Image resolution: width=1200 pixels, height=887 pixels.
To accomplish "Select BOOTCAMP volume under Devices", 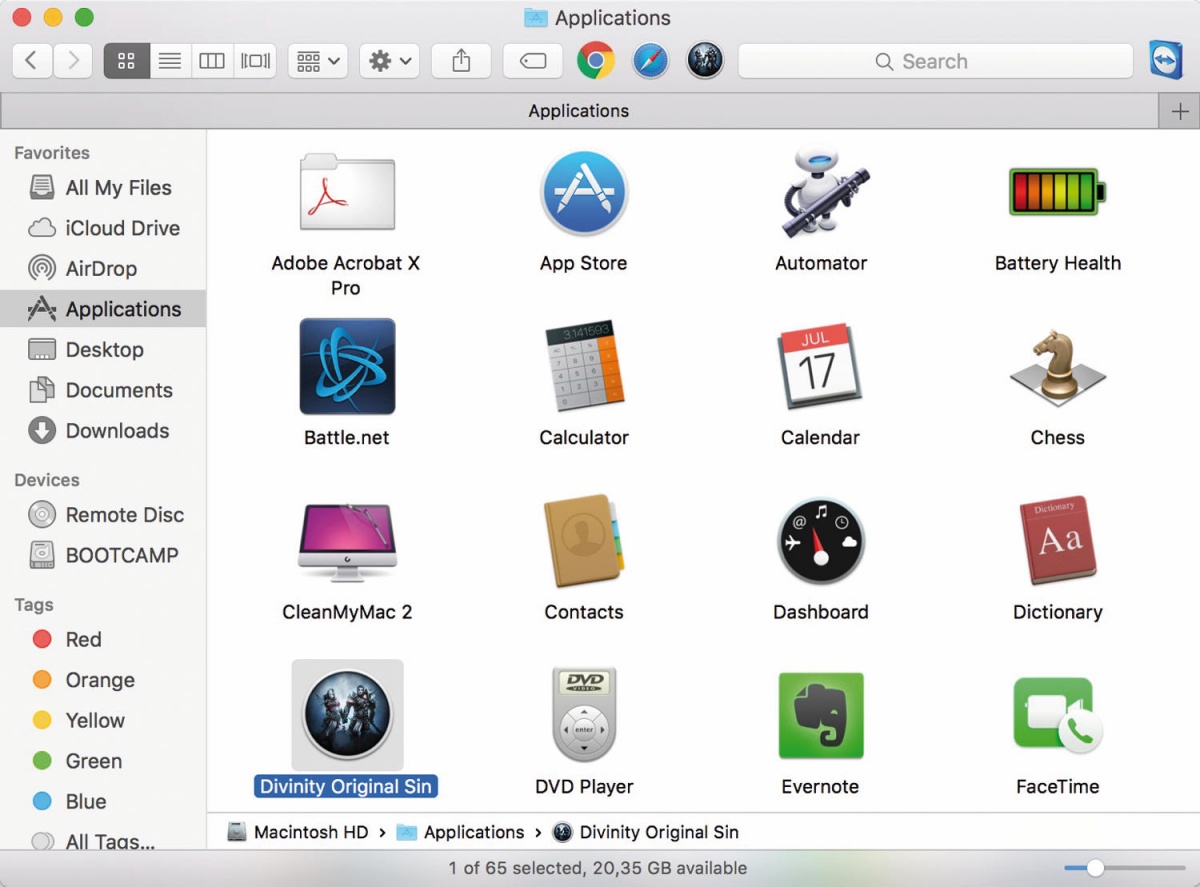I will point(103,555).
